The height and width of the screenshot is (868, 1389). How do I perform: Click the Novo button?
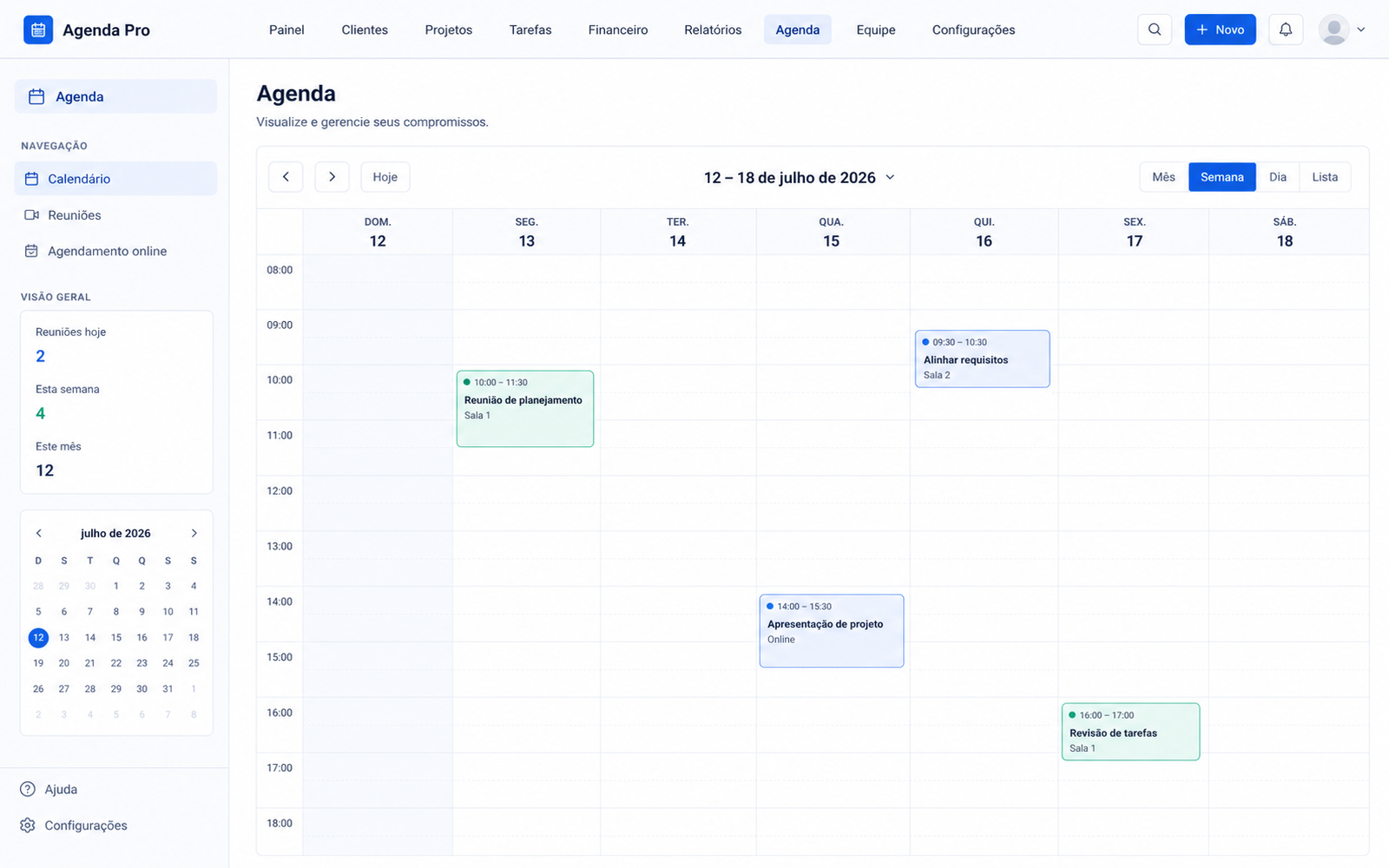coord(1220,30)
